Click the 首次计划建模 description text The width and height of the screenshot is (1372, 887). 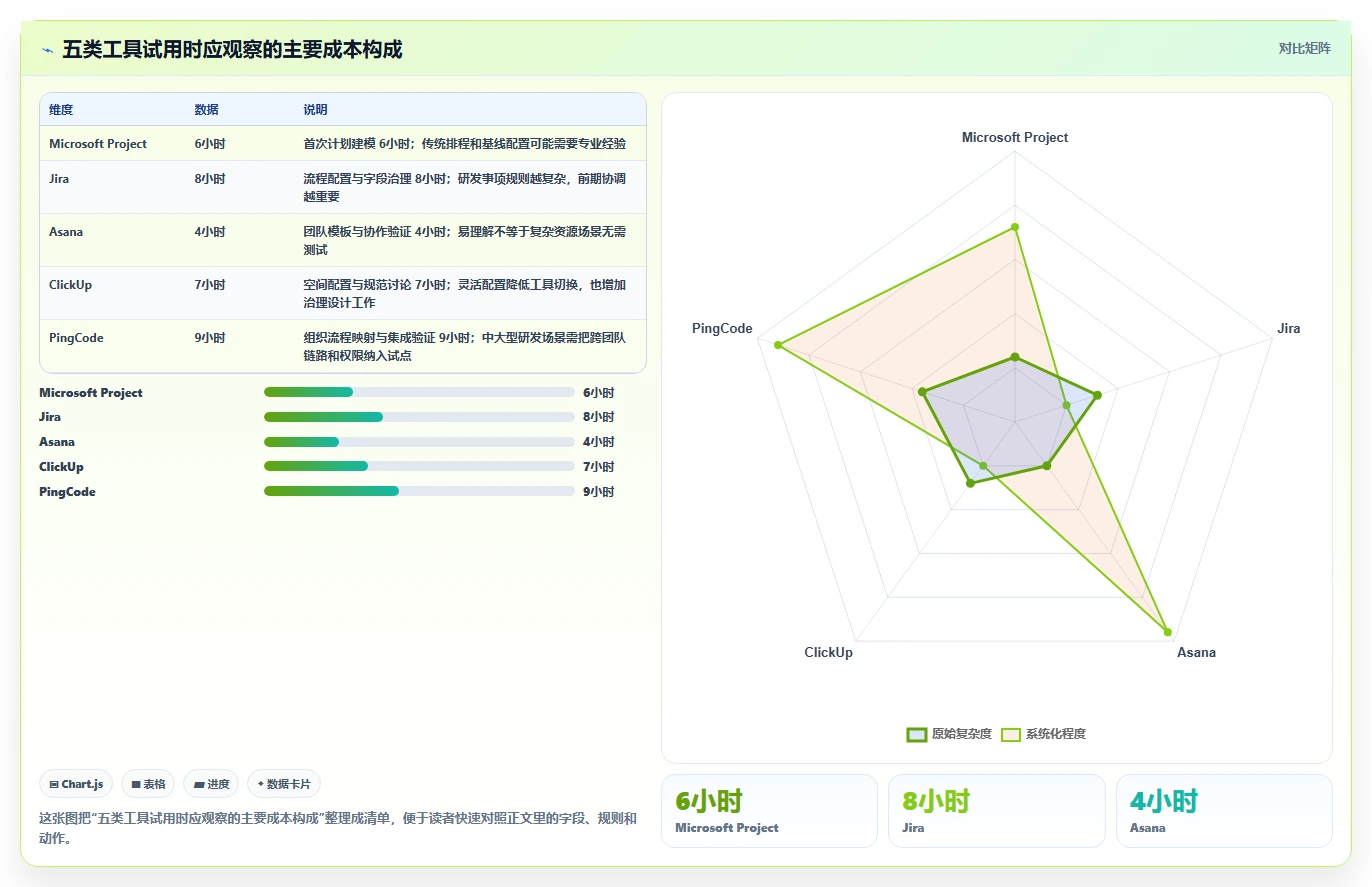(465, 144)
